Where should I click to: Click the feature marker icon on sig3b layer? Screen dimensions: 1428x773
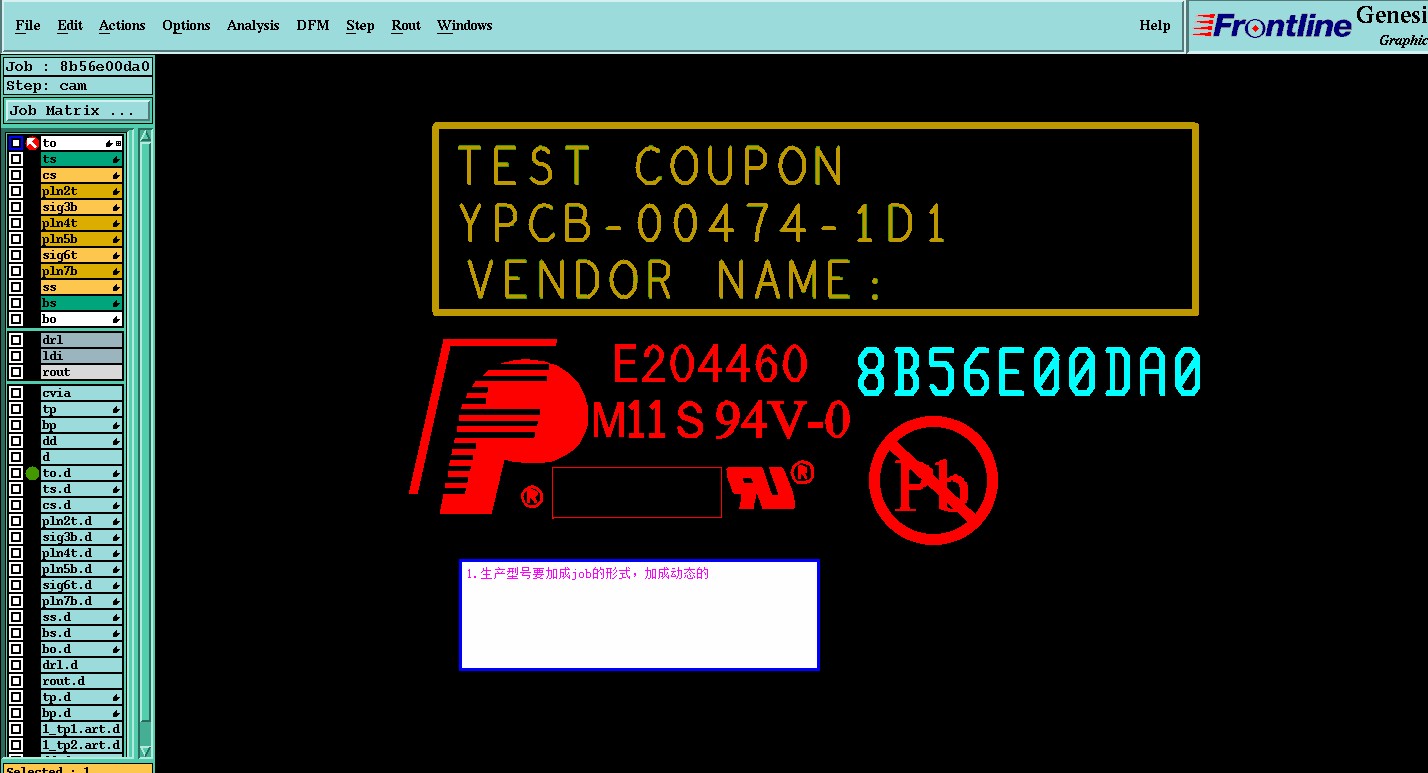116,207
